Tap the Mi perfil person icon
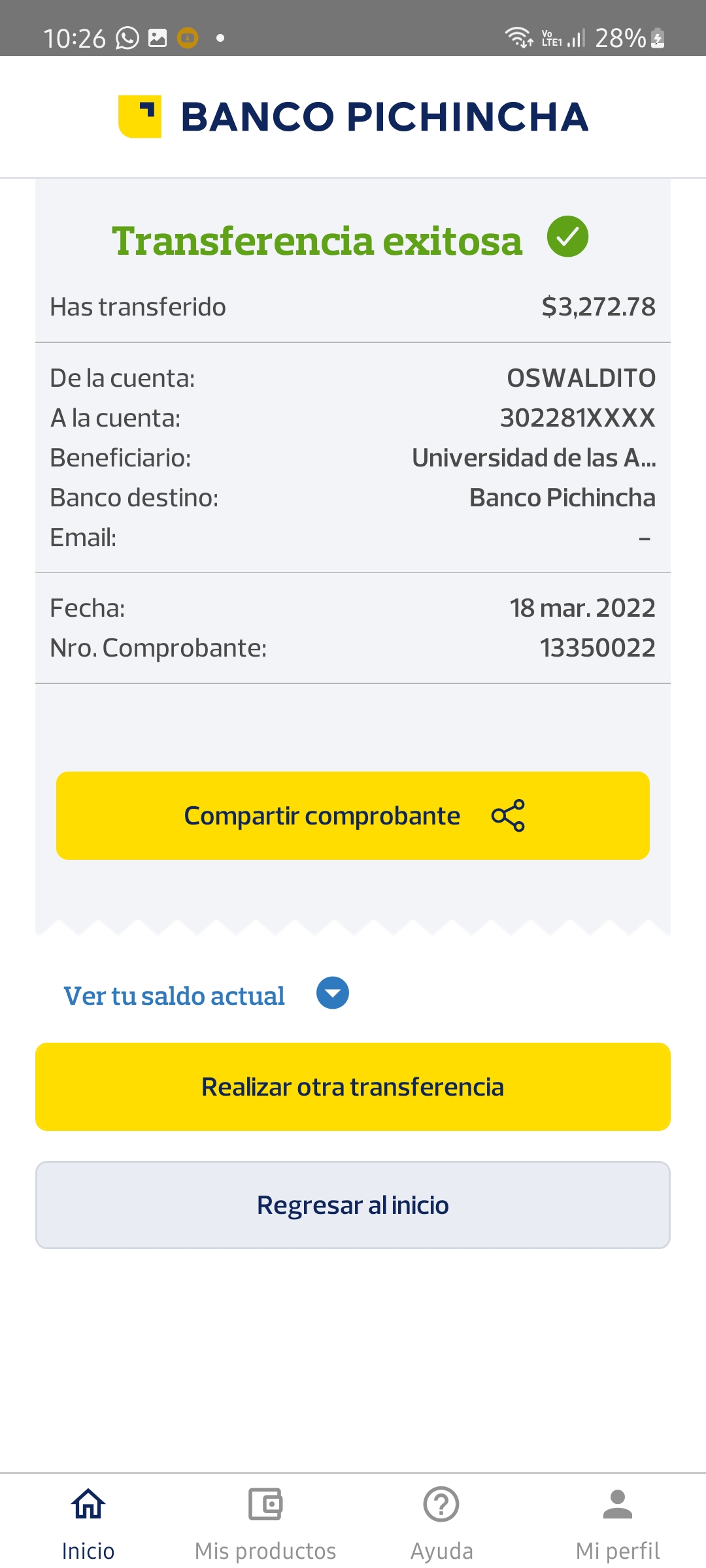The width and height of the screenshot is (706, 1568). [618, 1504]
